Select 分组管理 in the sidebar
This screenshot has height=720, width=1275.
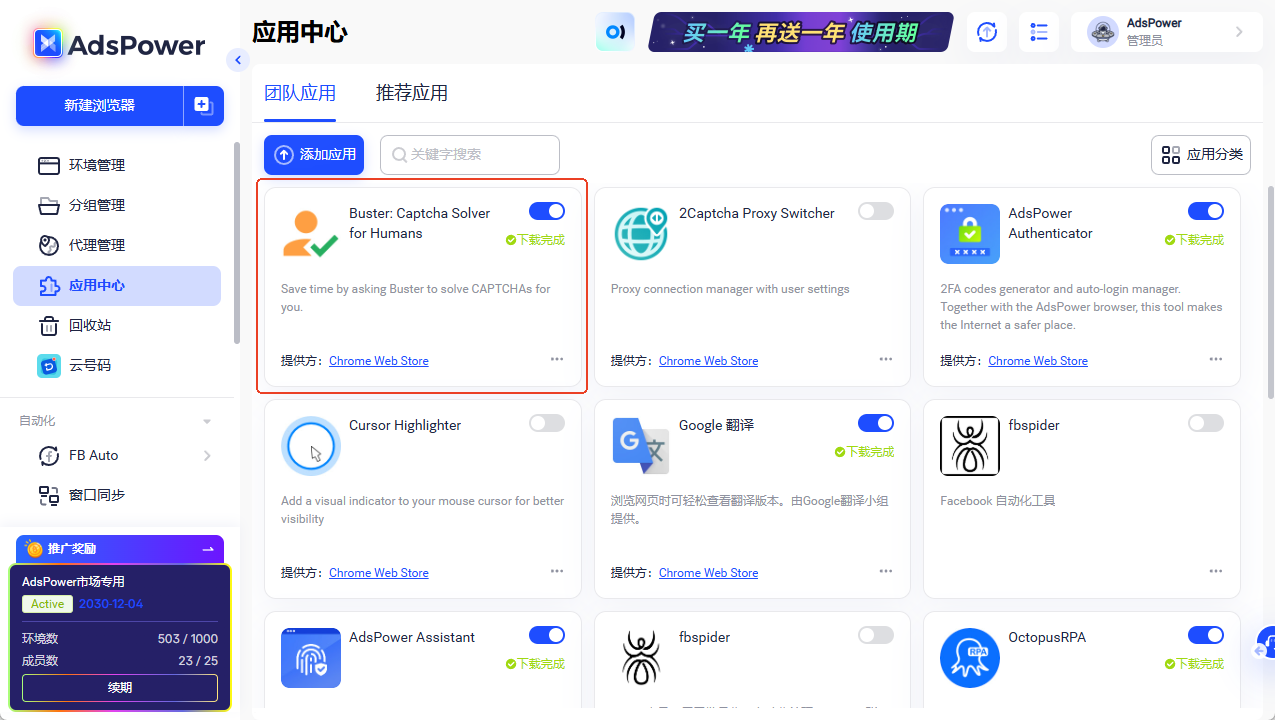[95, 205]
